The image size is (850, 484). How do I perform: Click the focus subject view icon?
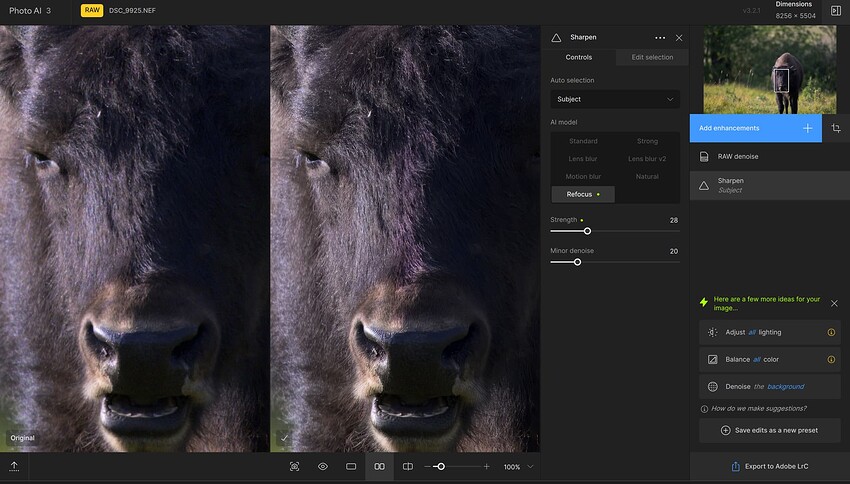point(294,467)
